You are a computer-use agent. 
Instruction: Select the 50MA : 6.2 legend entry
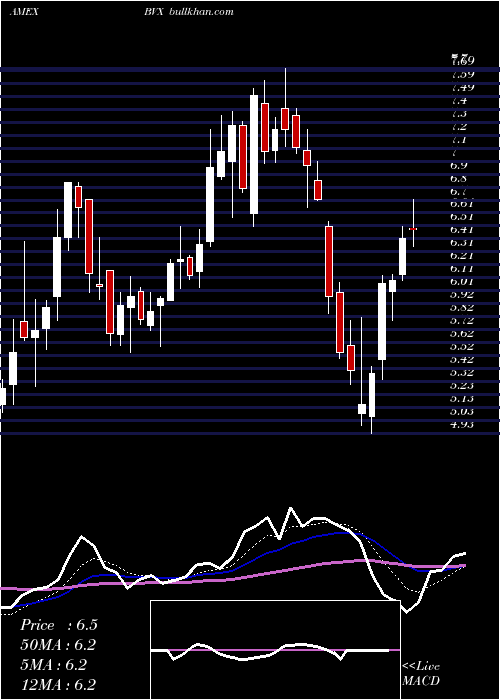pyautogui.click(x=58, y=645)
